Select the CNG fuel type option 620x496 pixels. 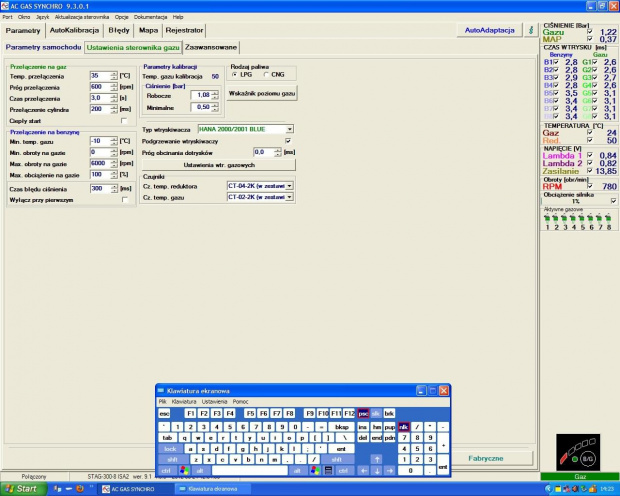point(266,75)
